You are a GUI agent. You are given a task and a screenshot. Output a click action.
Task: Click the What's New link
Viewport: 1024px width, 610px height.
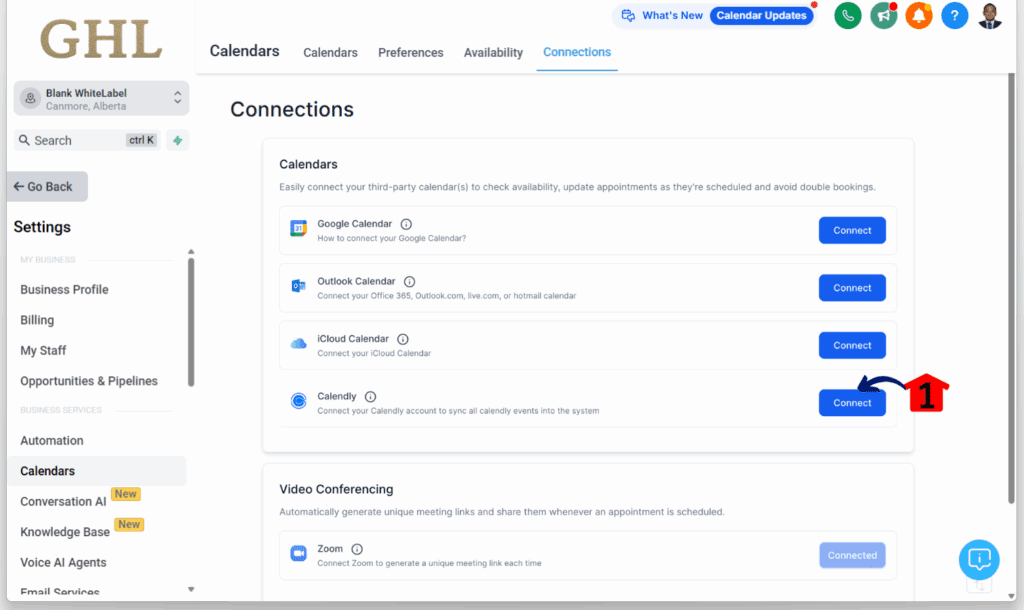pyautogui.click(x=672, y=16)
